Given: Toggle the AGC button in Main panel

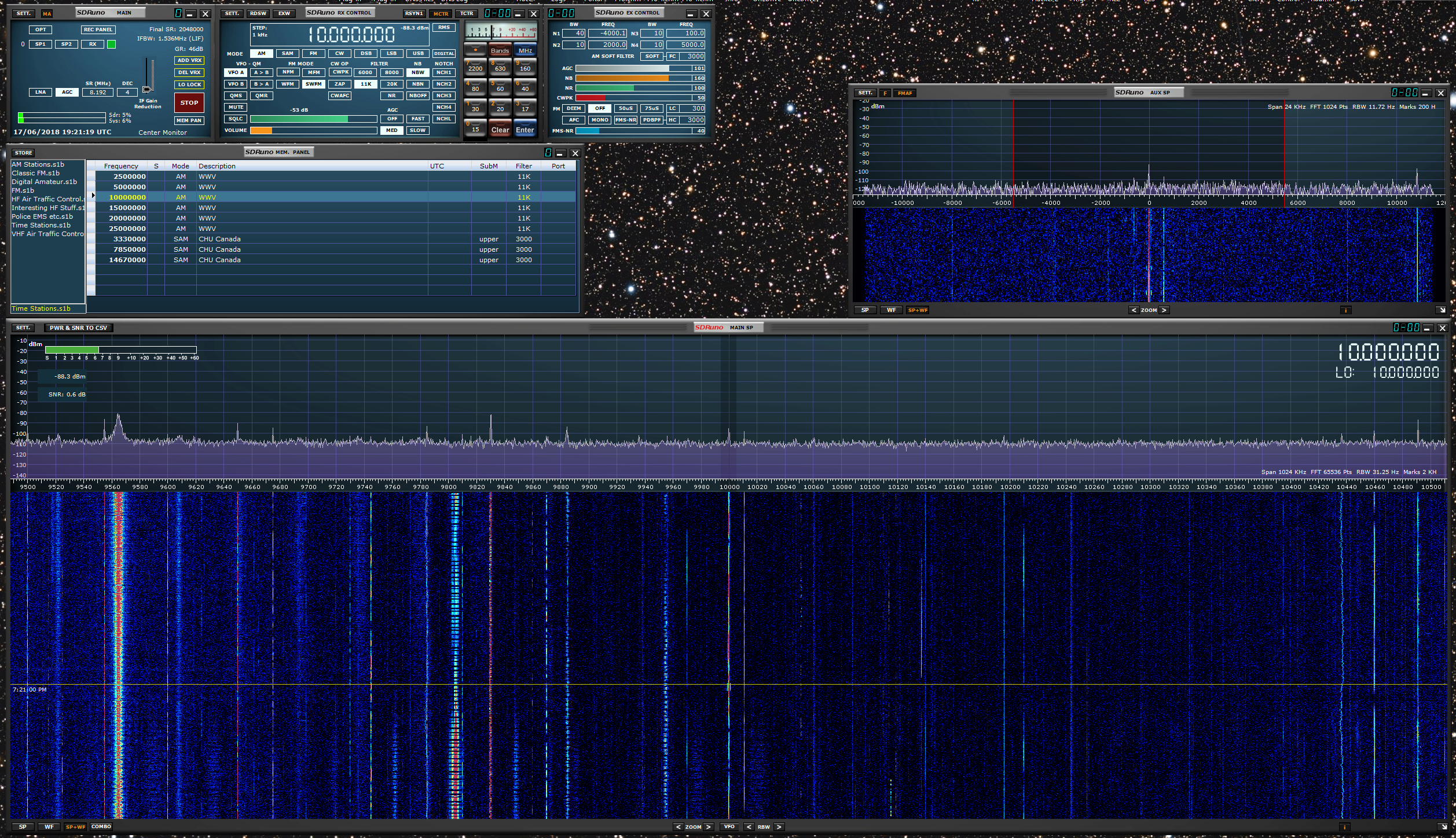Looking at the screenshot, I should 67,92.
